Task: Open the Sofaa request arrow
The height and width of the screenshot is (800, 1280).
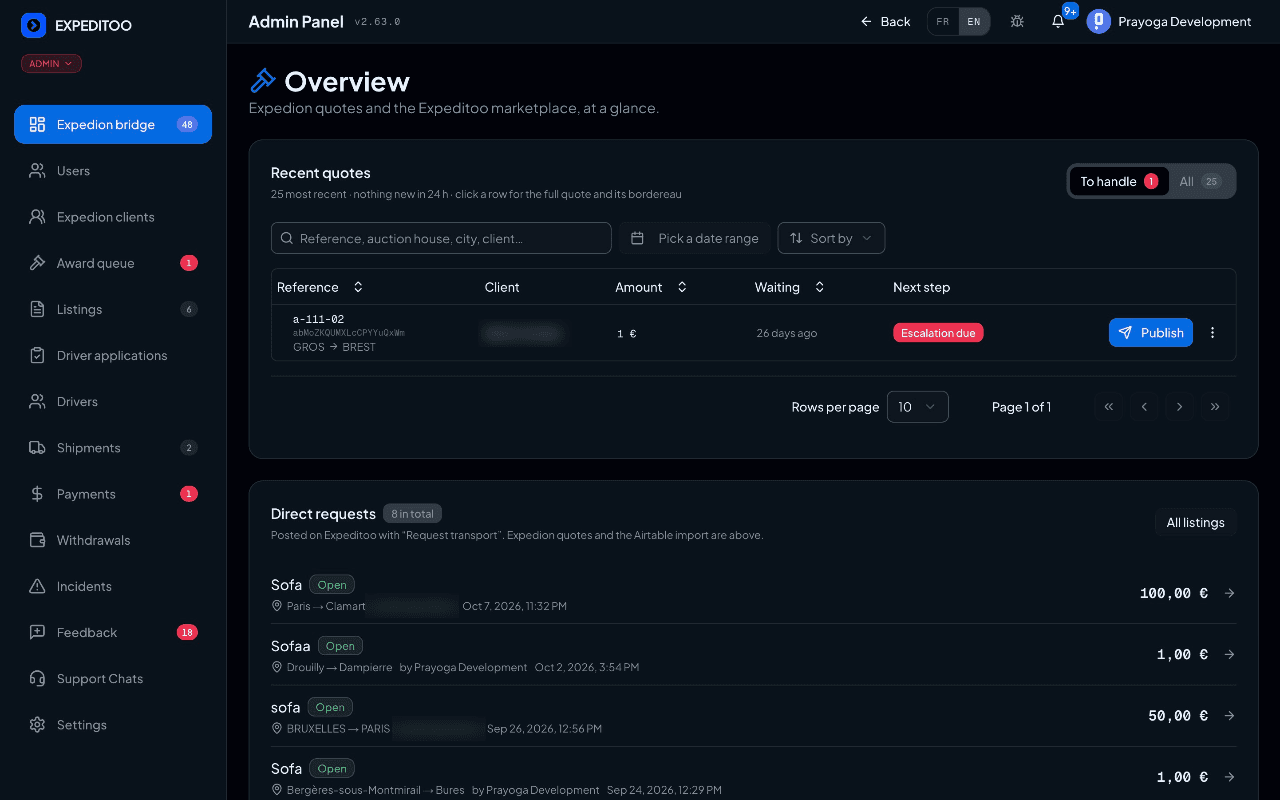Action: 1229,654
